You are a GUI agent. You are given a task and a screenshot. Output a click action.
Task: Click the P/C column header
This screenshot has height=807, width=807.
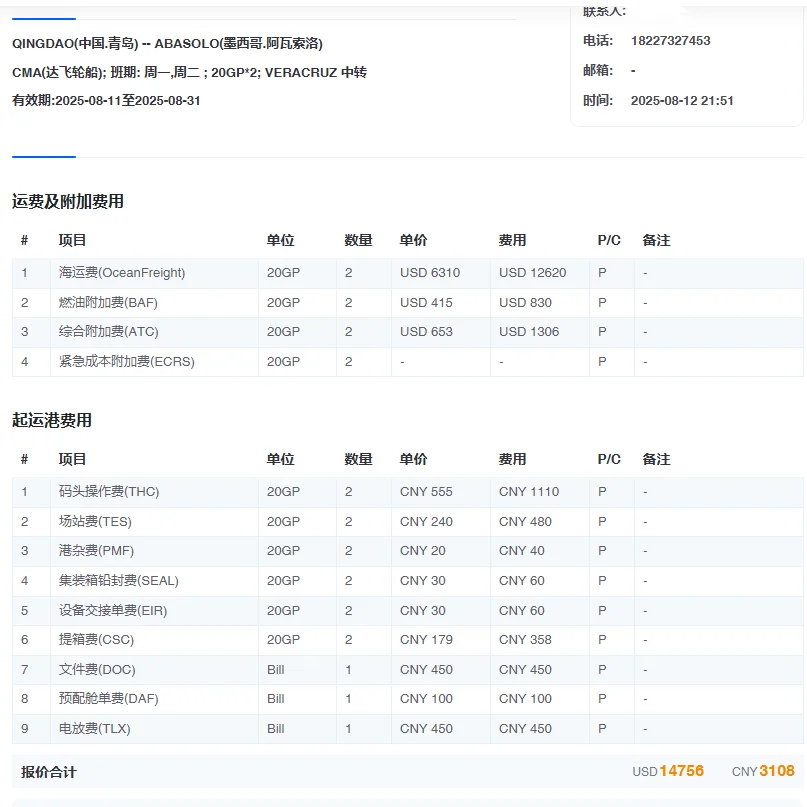tap(608, 240)
